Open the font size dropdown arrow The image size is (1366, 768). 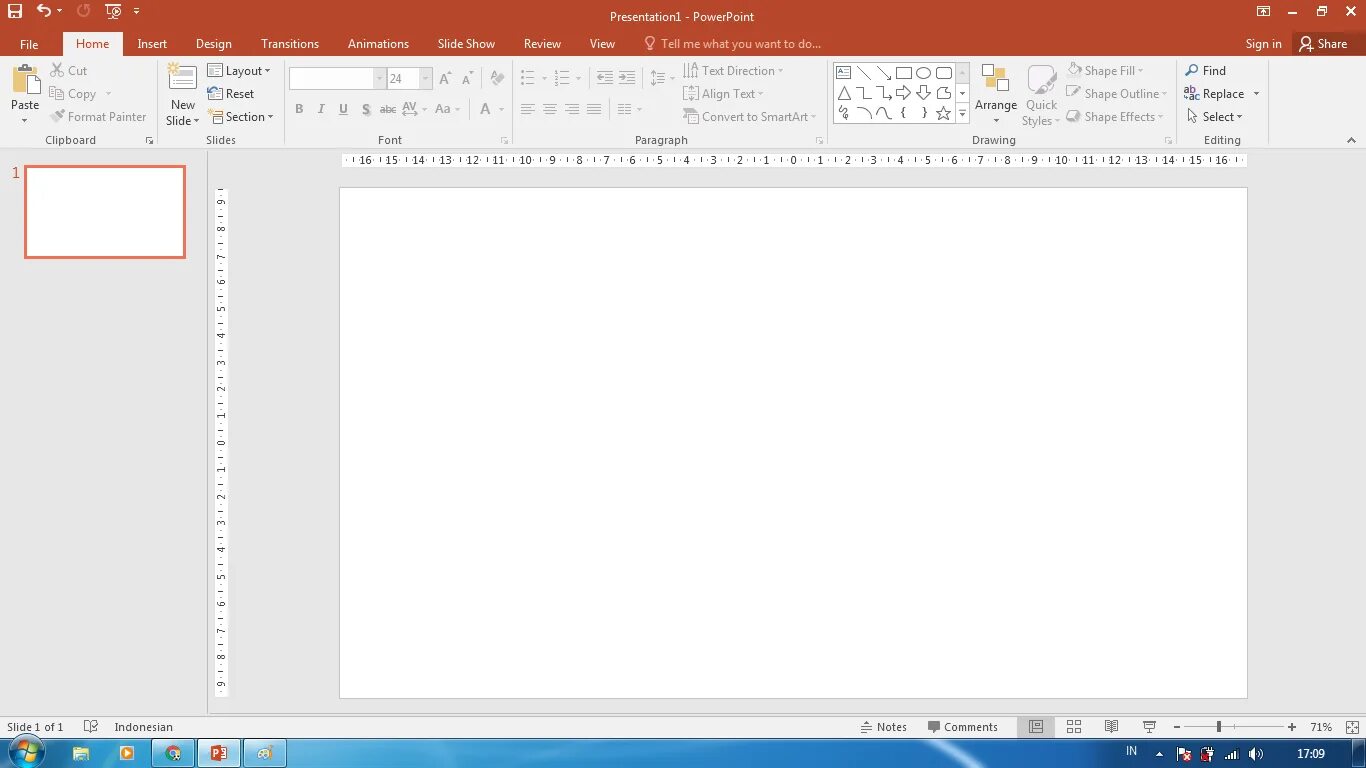click(426, 78)
